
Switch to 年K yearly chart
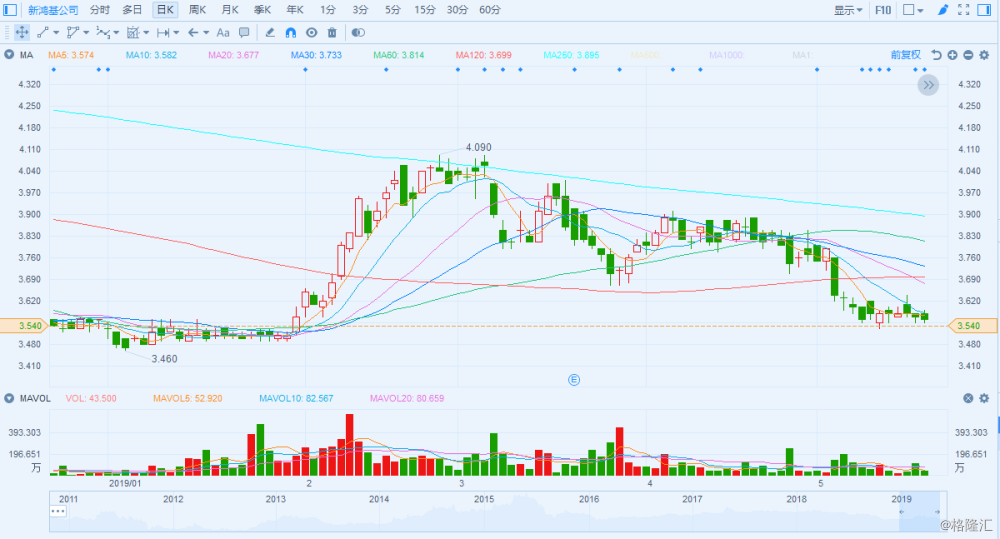295,10
